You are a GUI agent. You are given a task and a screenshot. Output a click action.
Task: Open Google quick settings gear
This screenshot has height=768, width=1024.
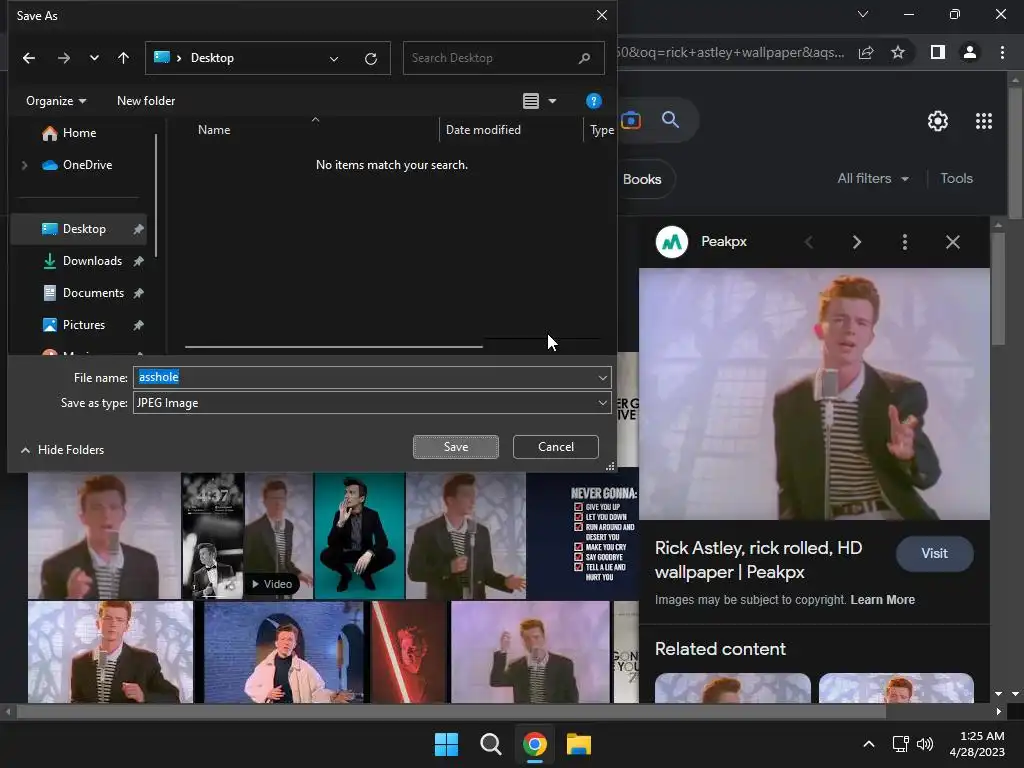pos(938,121)
